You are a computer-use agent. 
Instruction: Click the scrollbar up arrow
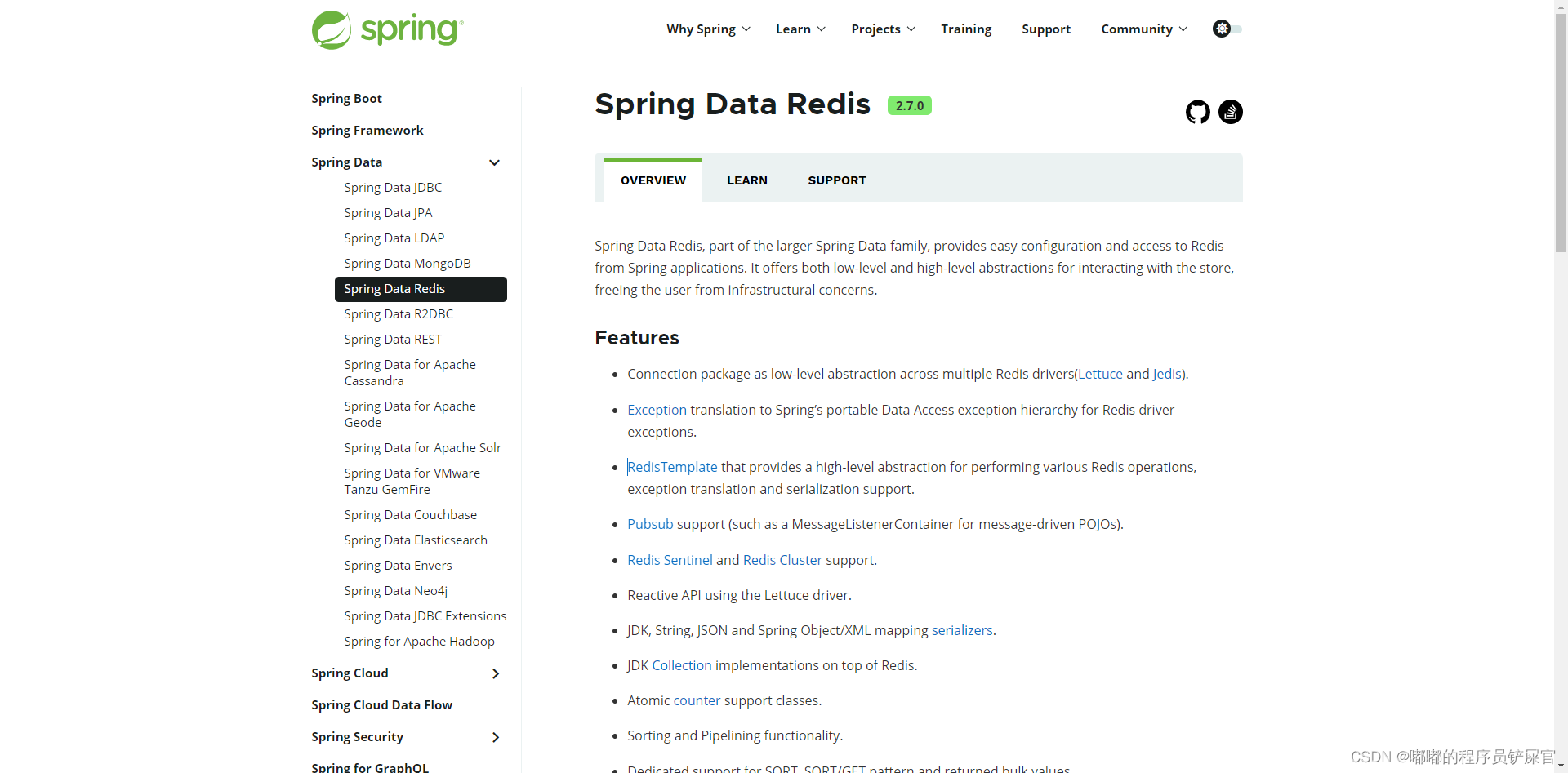click(x=1561, y=7)
